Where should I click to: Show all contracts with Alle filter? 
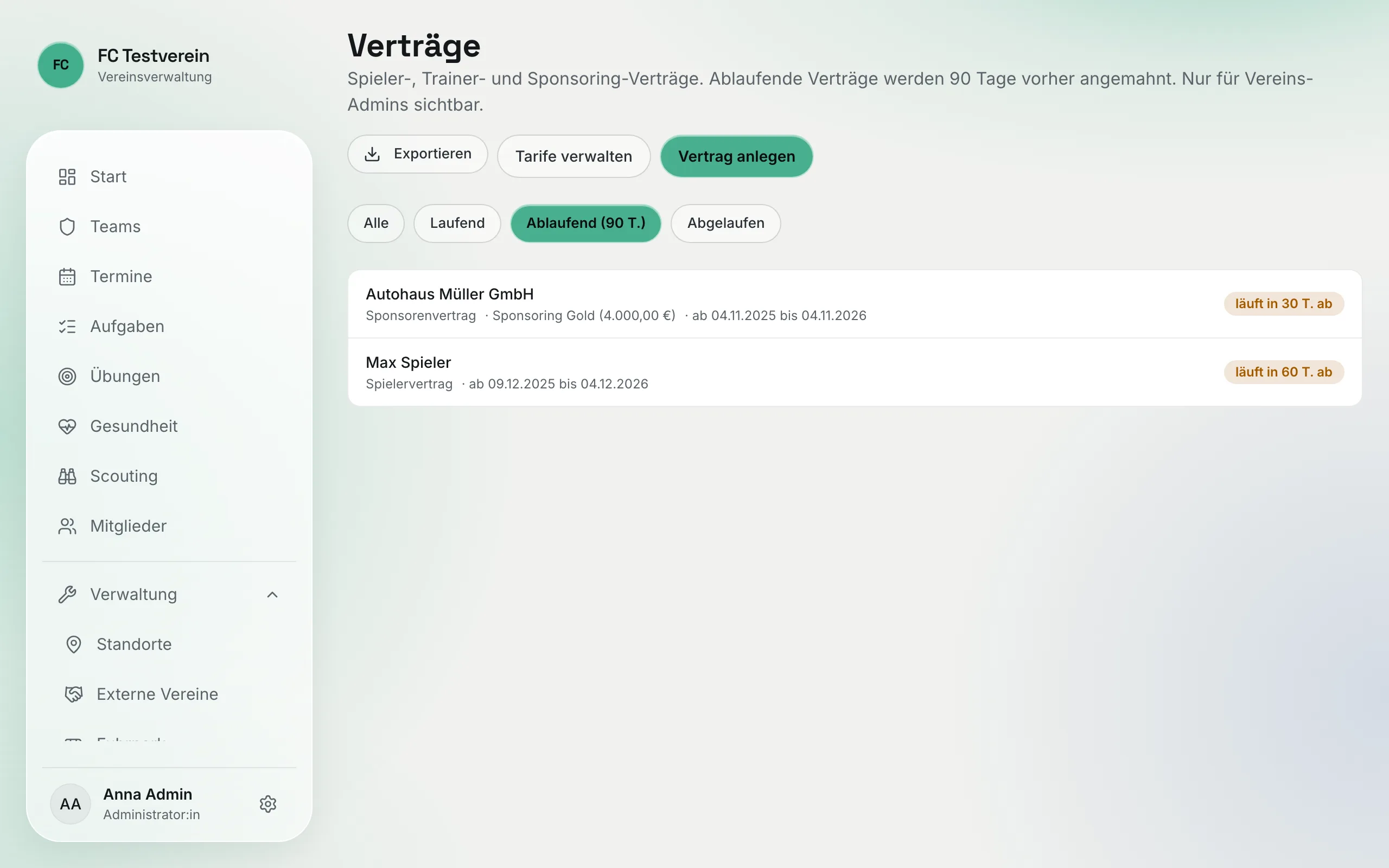click(376, 224)
